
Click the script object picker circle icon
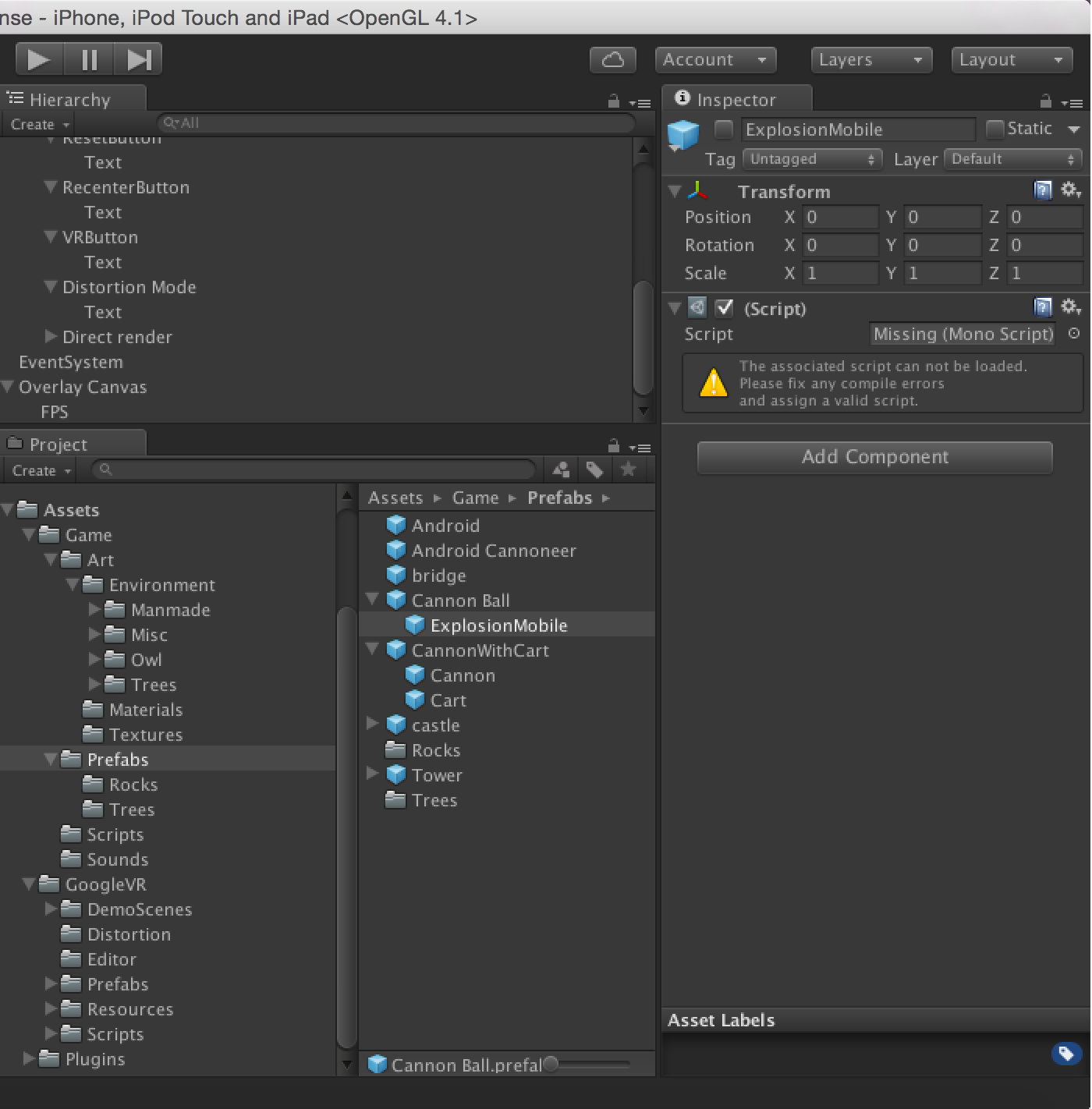coord(1075,334)
